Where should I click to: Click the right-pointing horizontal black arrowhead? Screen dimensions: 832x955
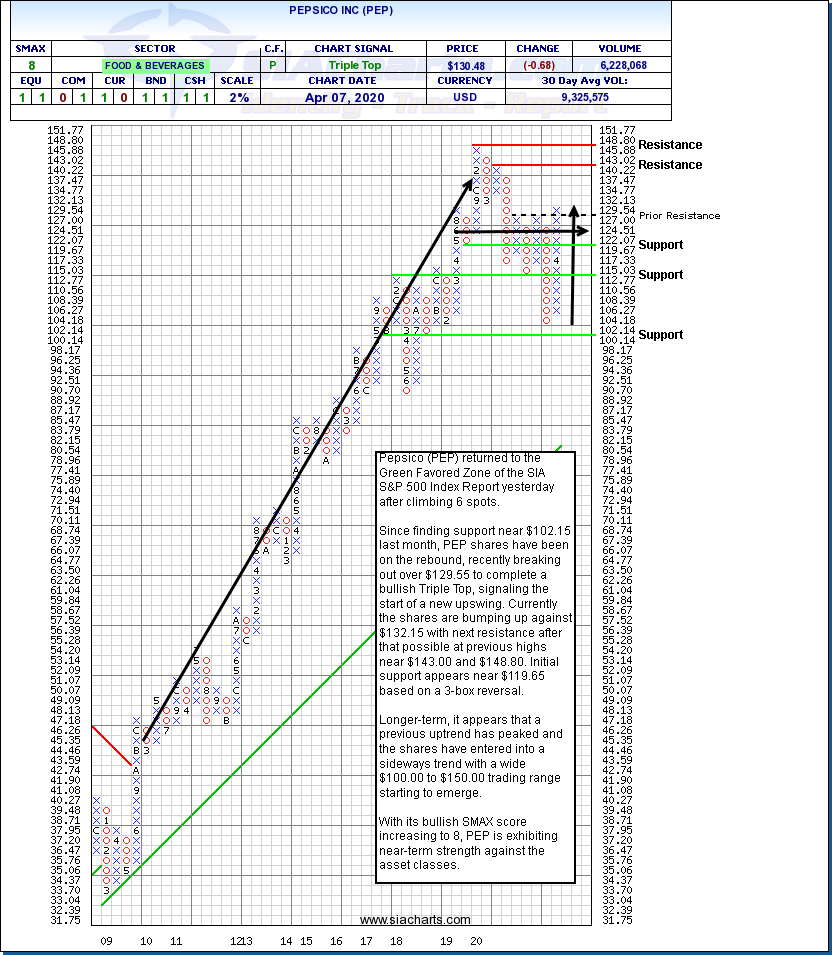583,231
